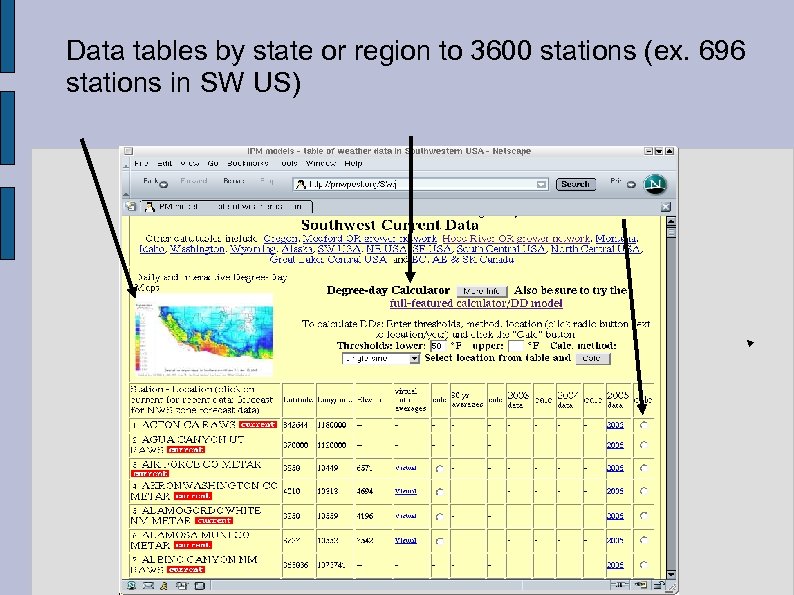The width and height of the screenshot is (794, 595).
Task: Open the Bookmarks menu
Action: tap(248, 164)
